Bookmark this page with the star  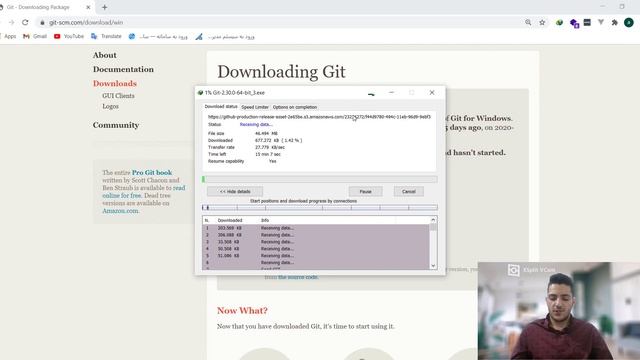pos(542,22)
